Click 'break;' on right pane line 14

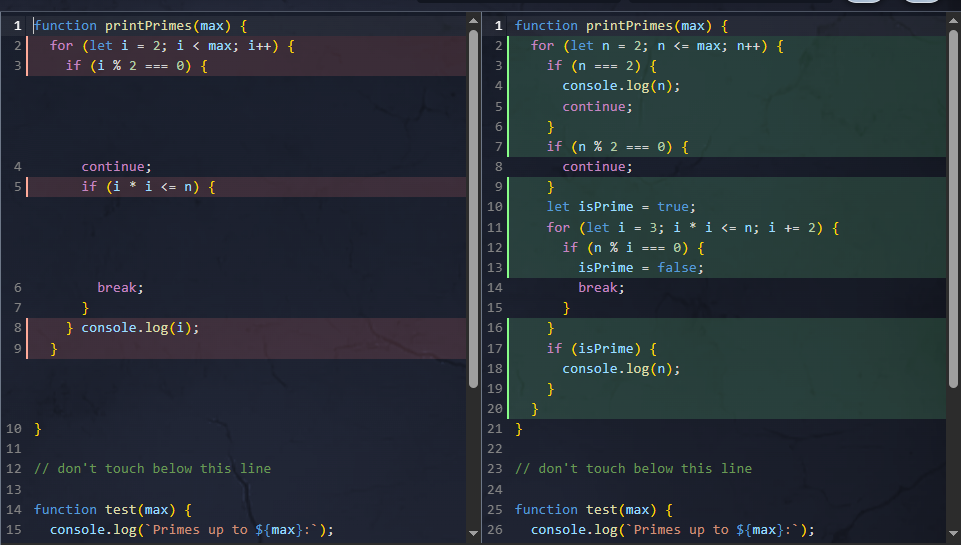[601, 288]
